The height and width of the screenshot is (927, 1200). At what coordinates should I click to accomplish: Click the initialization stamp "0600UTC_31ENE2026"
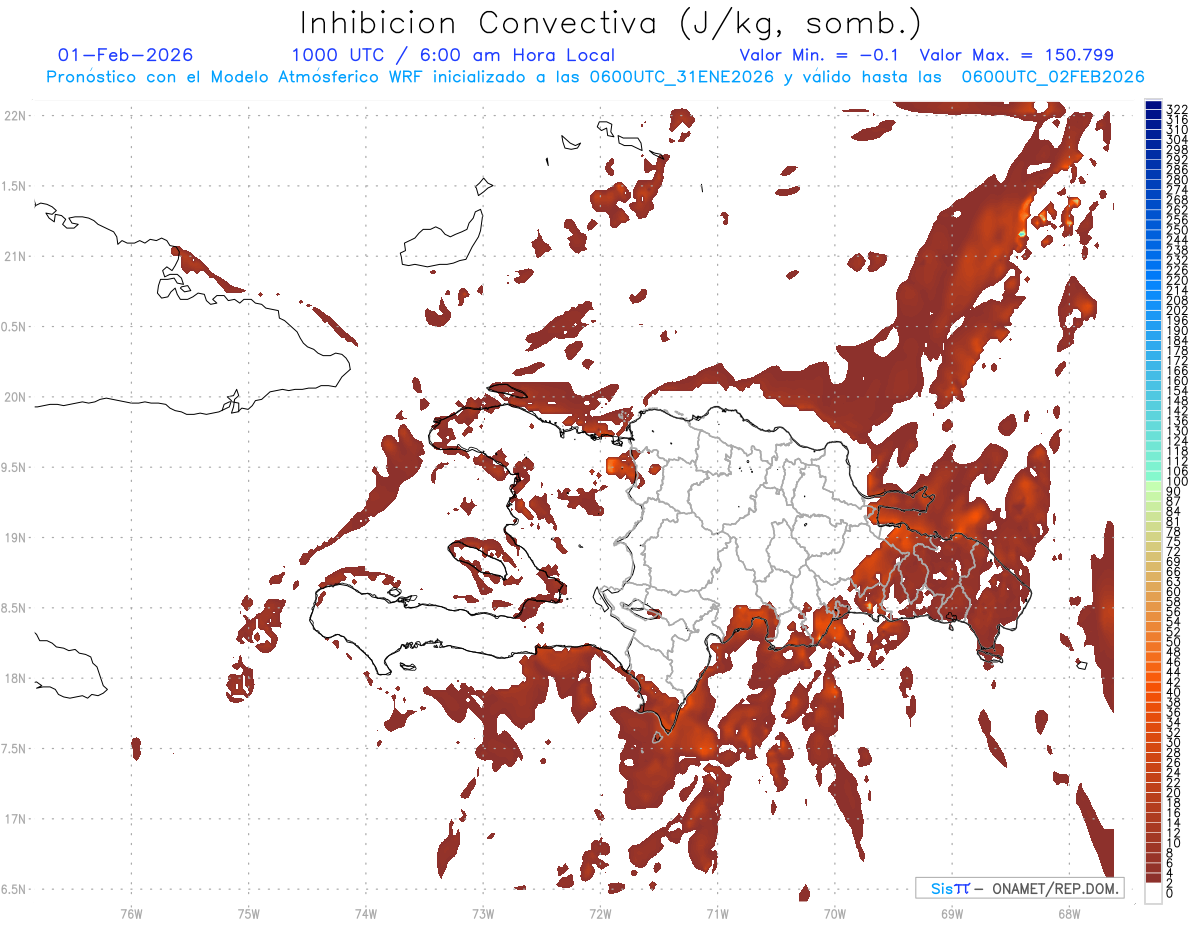point(681,77)
